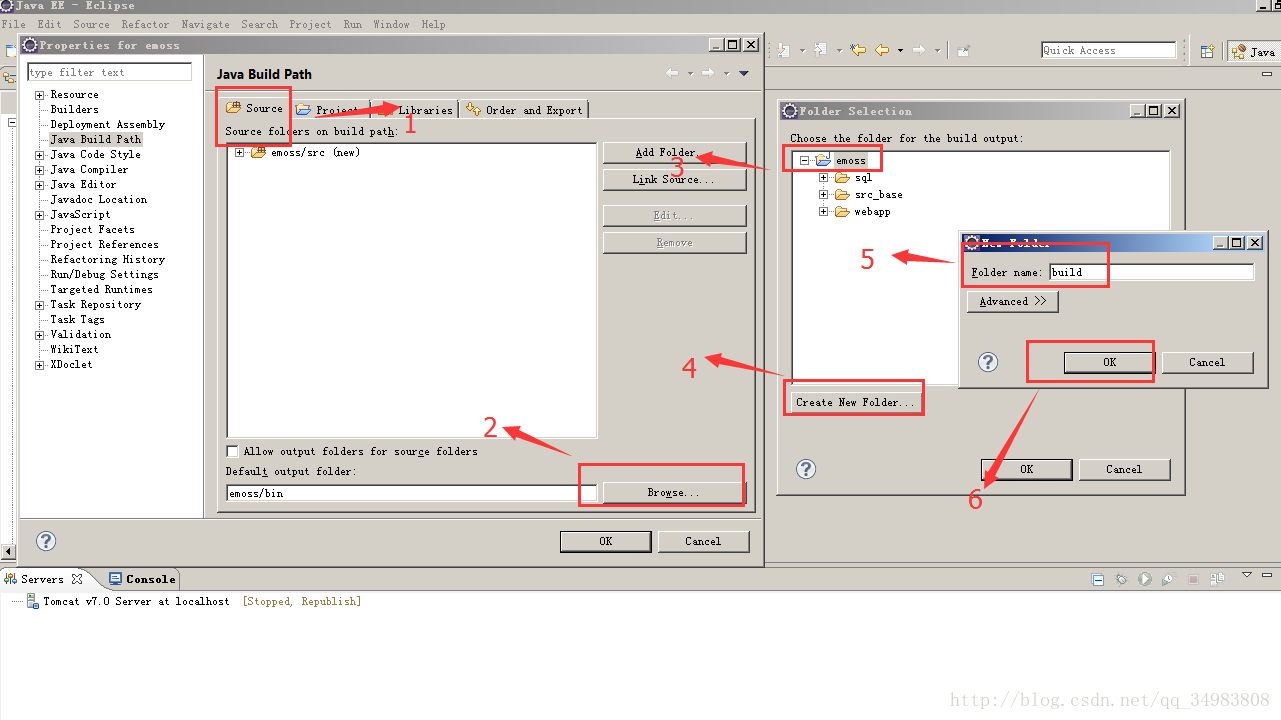This screenshot has width=1281, height=720.
Task: Select Javadoc Location in the properties tree
Action: click(98, 200)
